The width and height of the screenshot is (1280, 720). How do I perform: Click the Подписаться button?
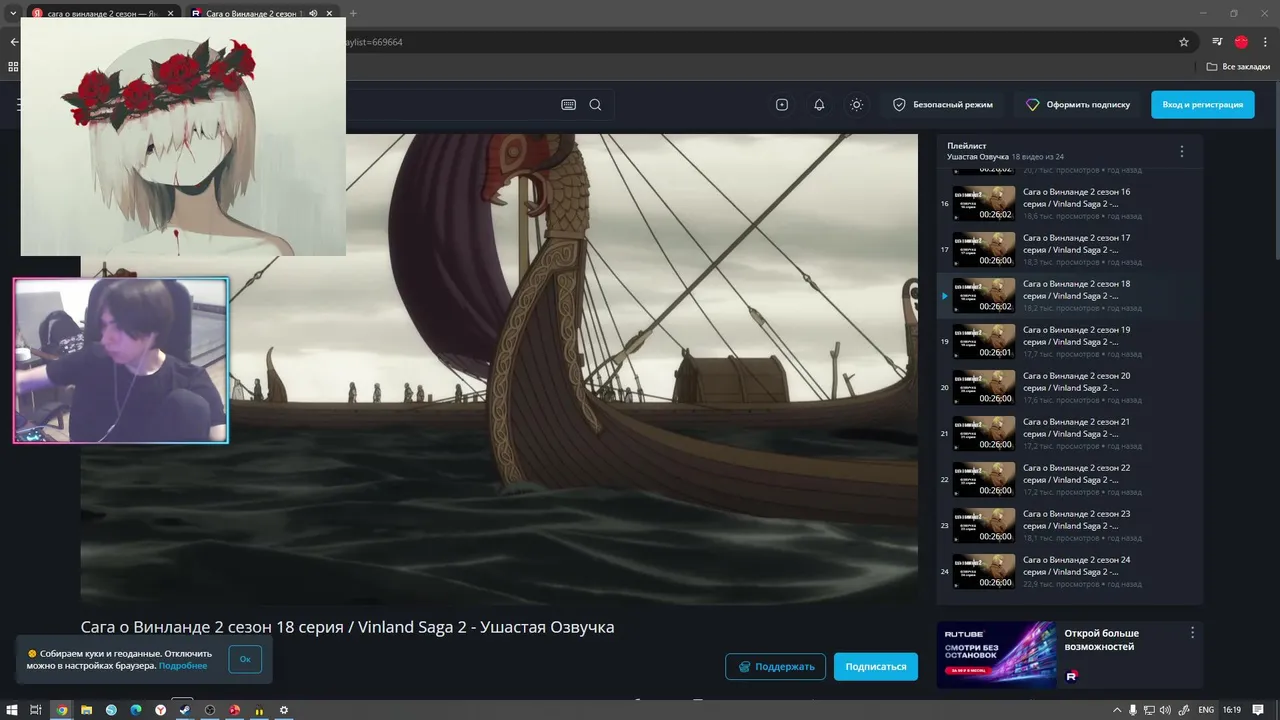(x=876, y=666)
